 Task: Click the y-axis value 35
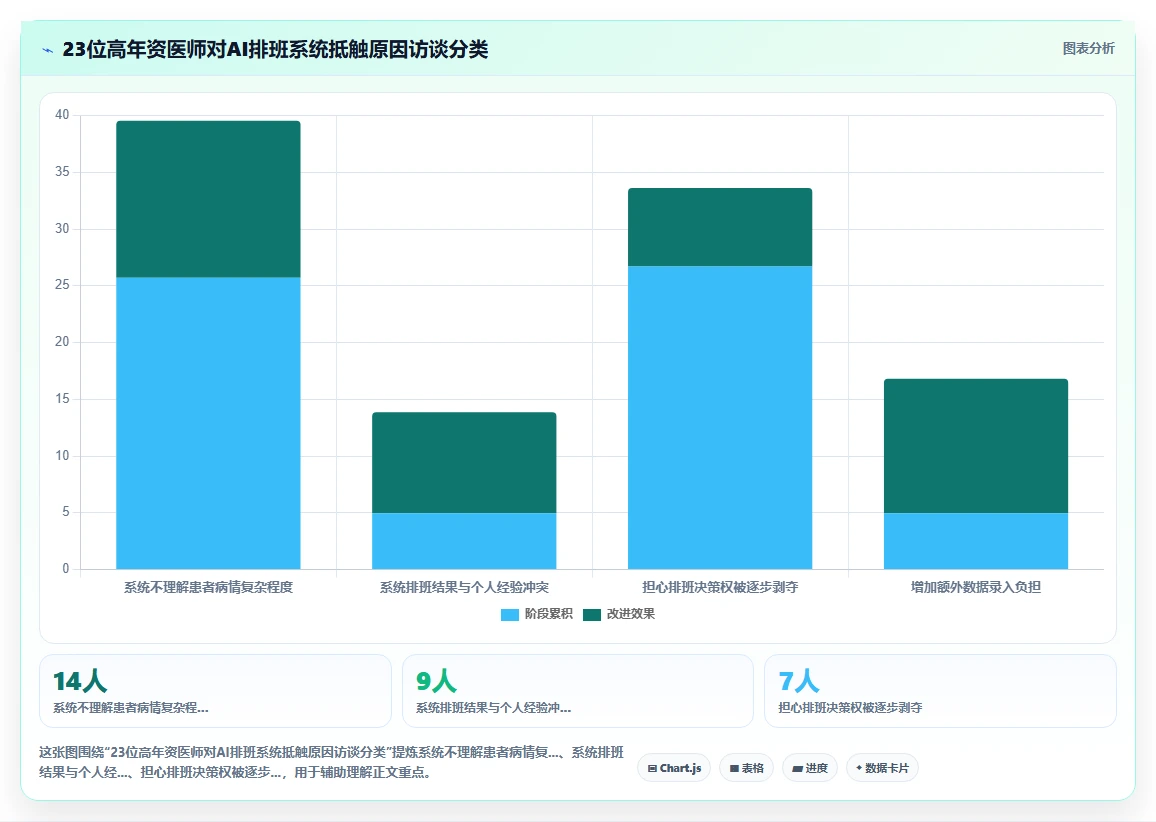[62, 172]
